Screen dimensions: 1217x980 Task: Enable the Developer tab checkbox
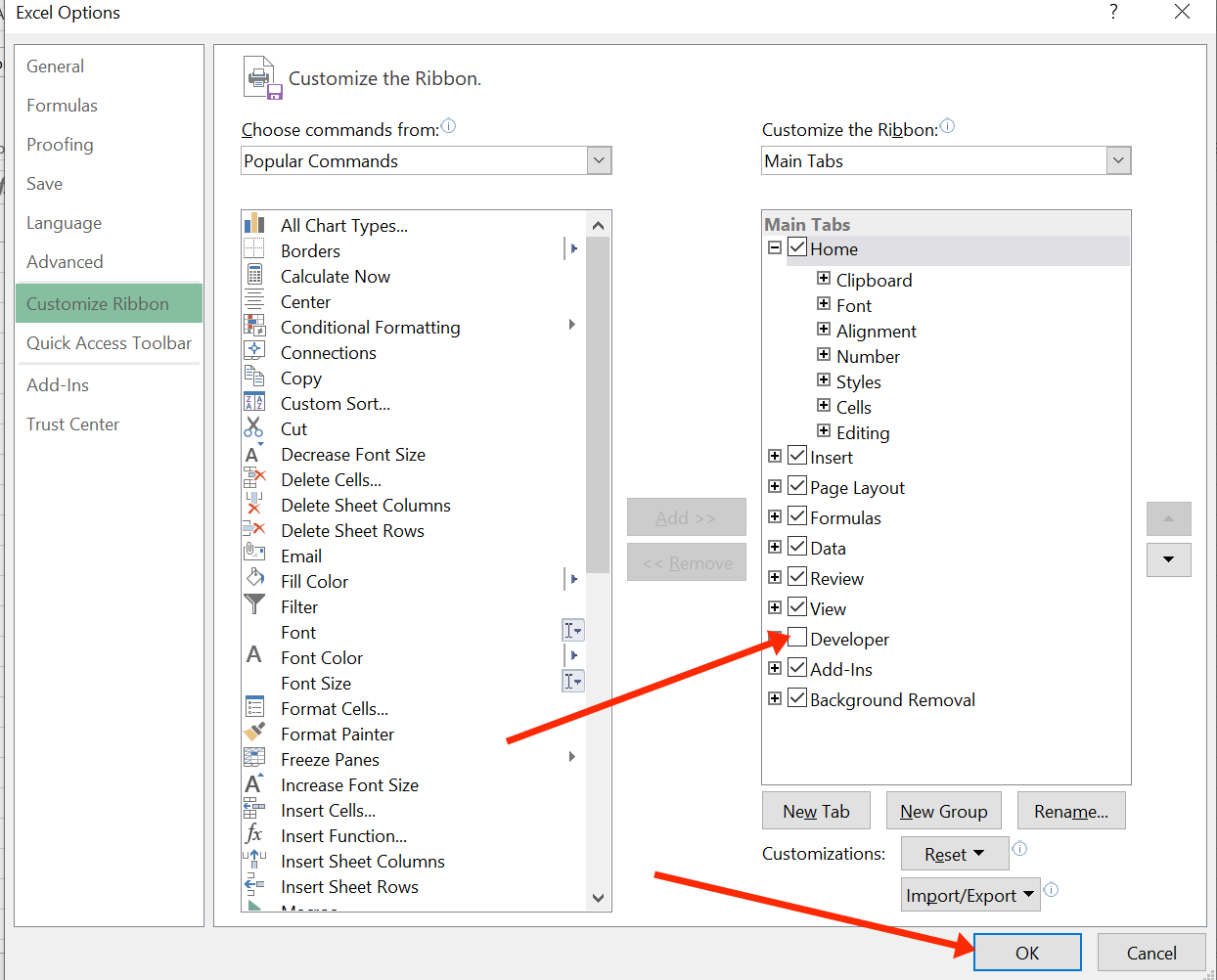[x=797, y=638]
